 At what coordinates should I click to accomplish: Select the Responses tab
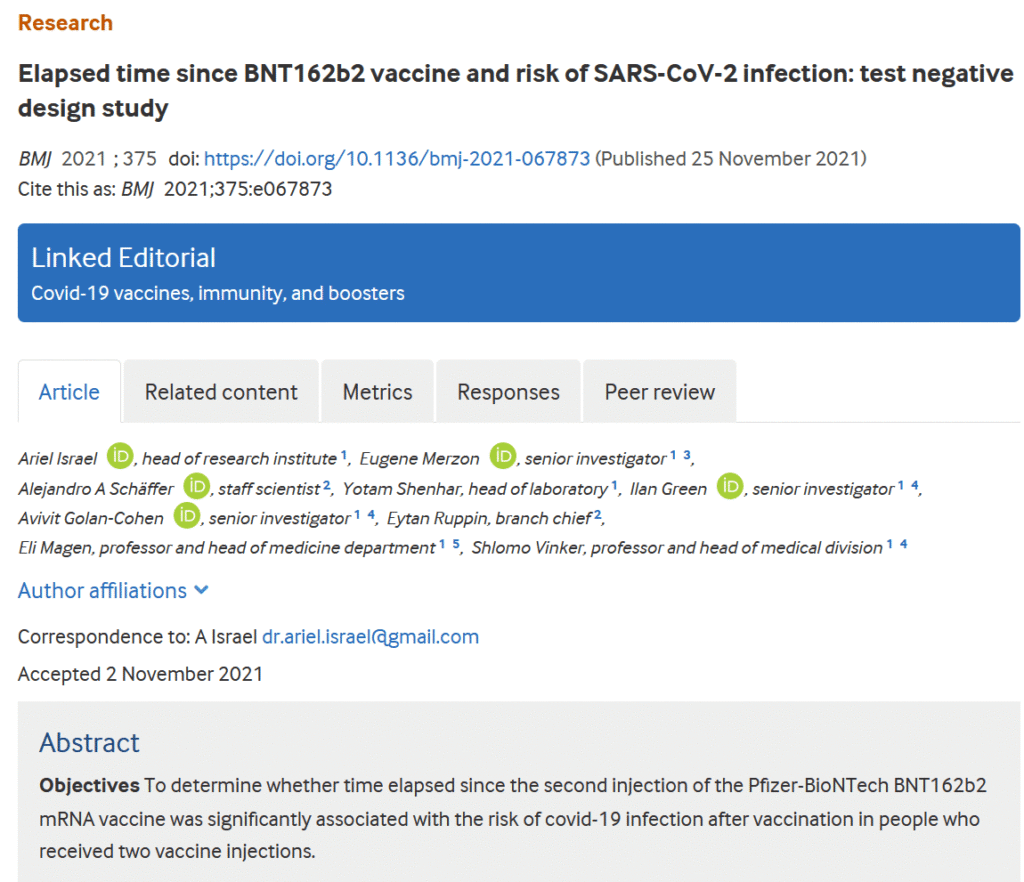508,392
